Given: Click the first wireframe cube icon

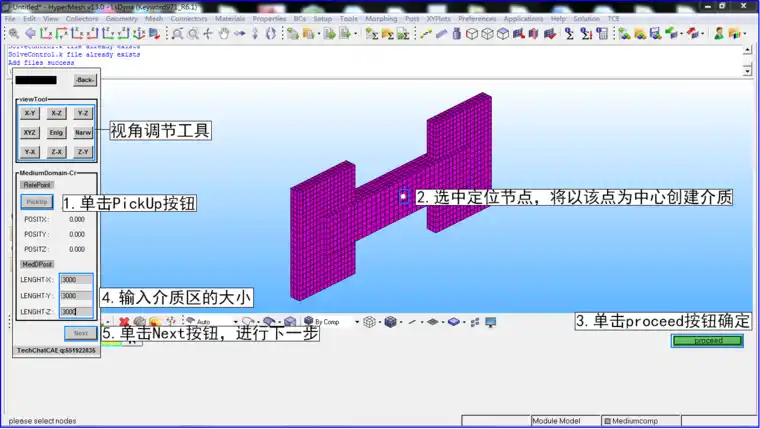Looking at the screenshot, I should [472, 33].
